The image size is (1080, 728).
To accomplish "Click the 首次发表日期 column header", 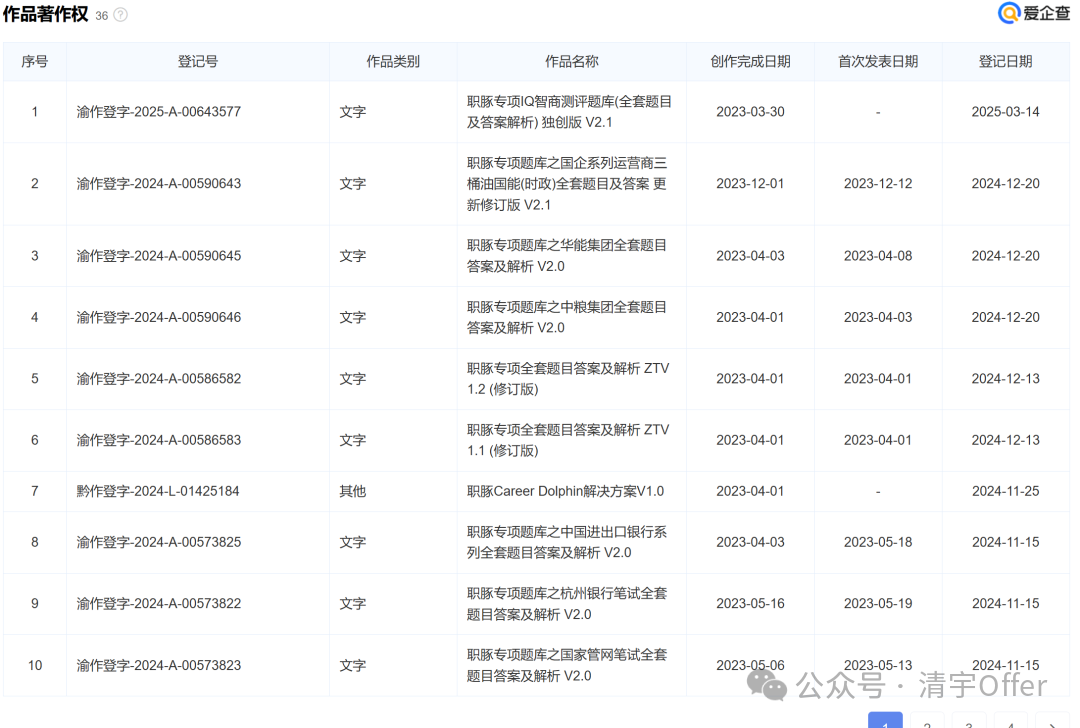I will point(878,61).
